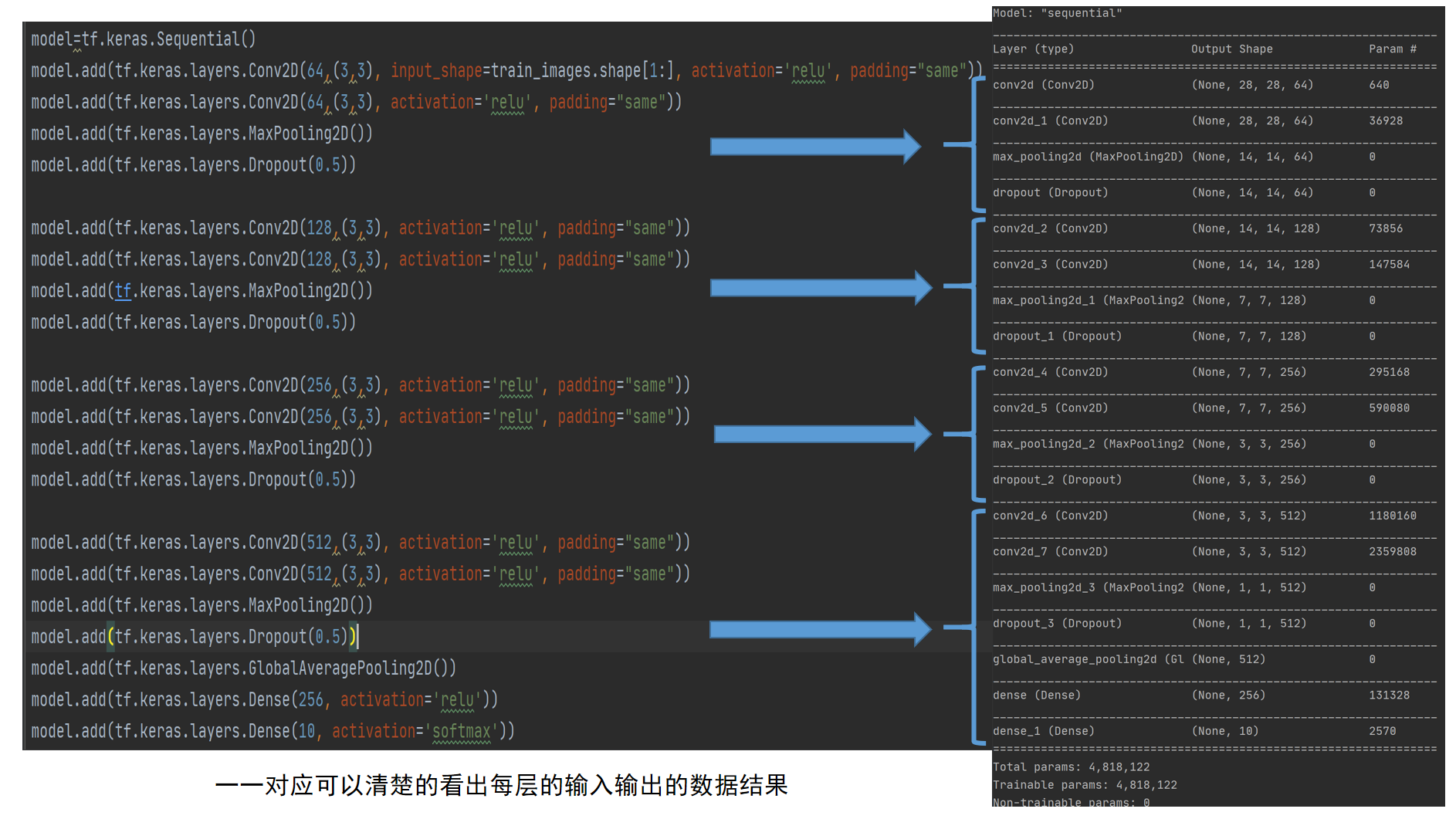
Task: Click the Output Shape column header
Action: coord(1234,48)
